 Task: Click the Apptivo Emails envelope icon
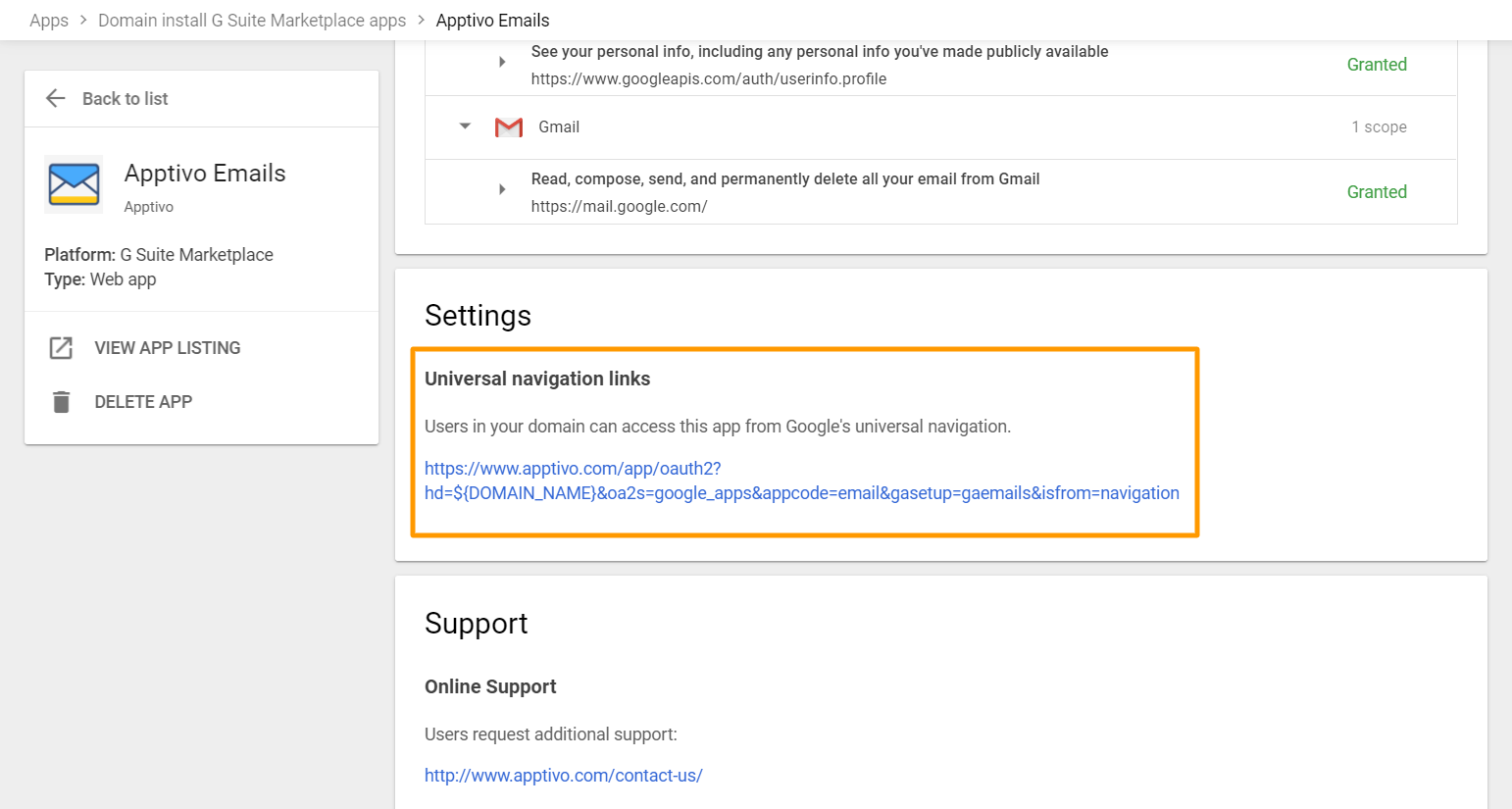point(74,184)
